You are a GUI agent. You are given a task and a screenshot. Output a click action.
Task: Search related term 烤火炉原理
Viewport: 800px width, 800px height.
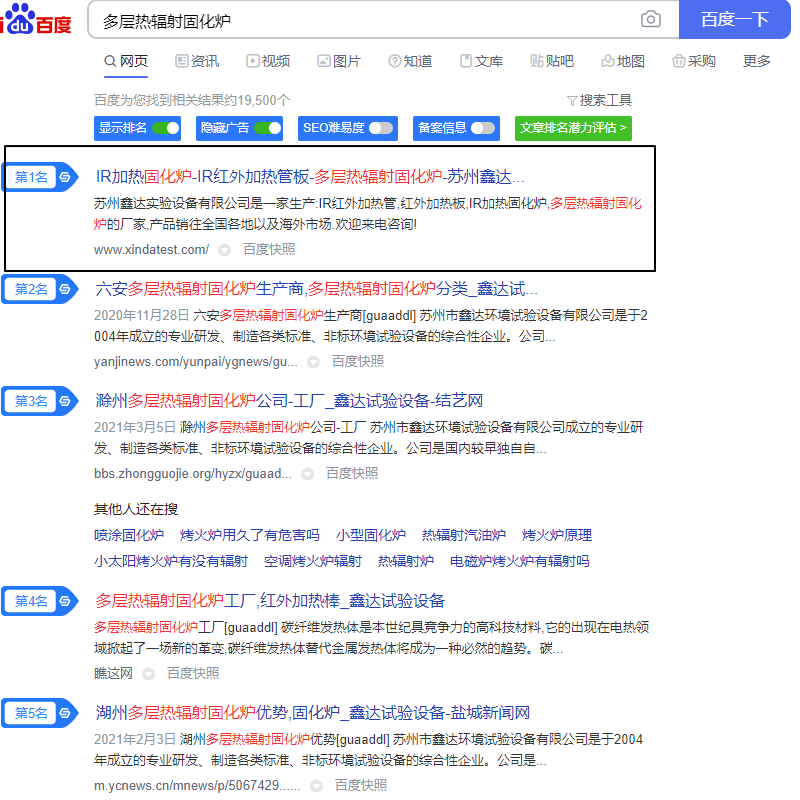coord(557,535)
